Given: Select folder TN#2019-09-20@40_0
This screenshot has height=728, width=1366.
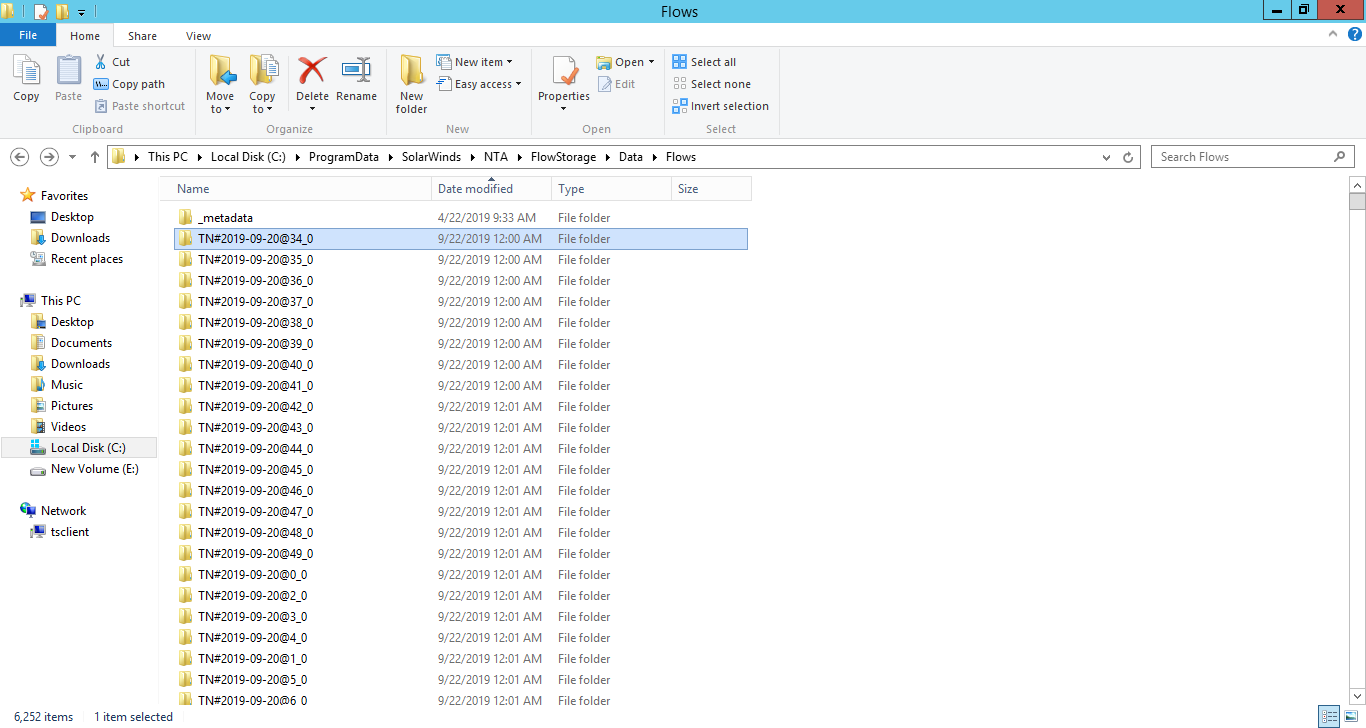Looking at the screenshot, I should pos(461,365).
